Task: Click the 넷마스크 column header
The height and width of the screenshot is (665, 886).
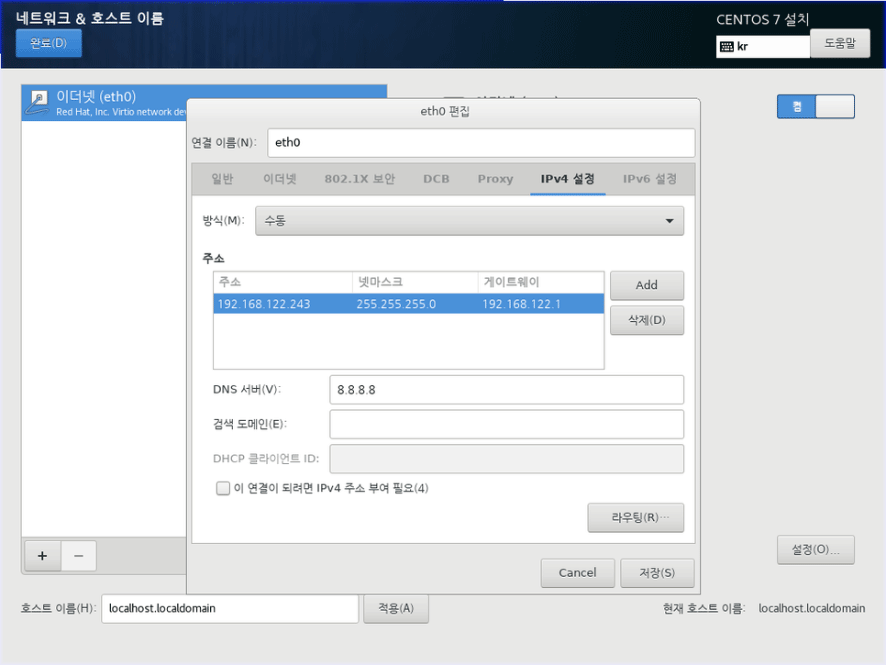Action: coord(415,282)
